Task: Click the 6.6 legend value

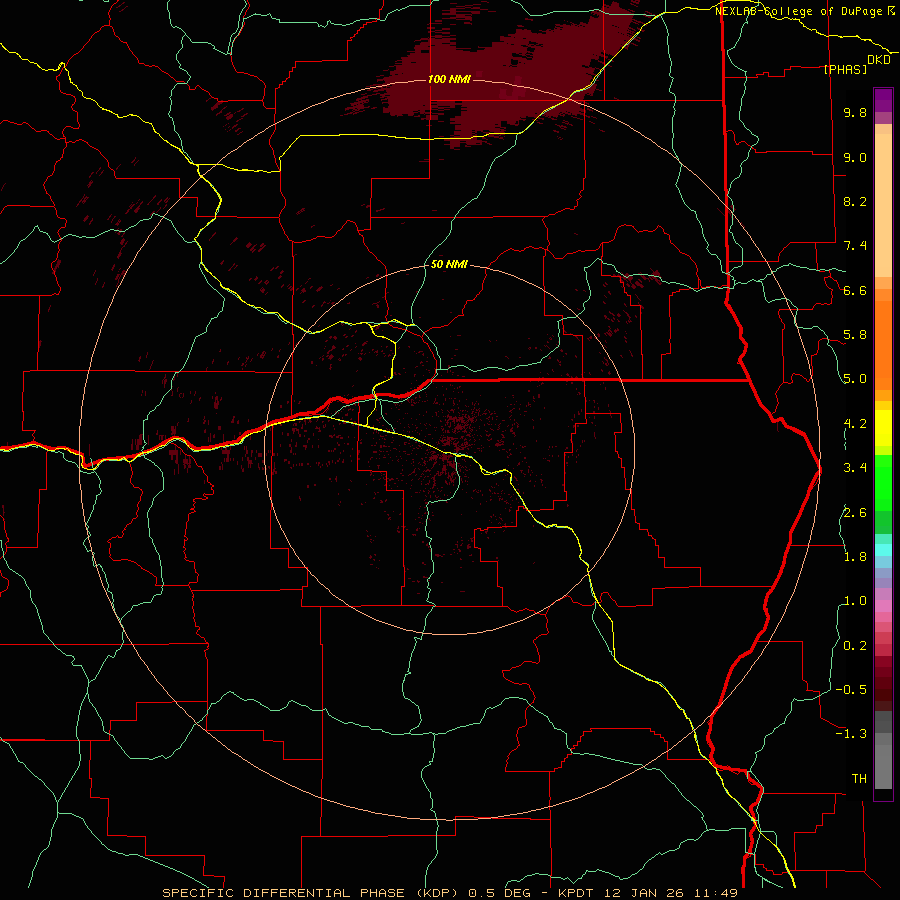Action: click(855, 290)
